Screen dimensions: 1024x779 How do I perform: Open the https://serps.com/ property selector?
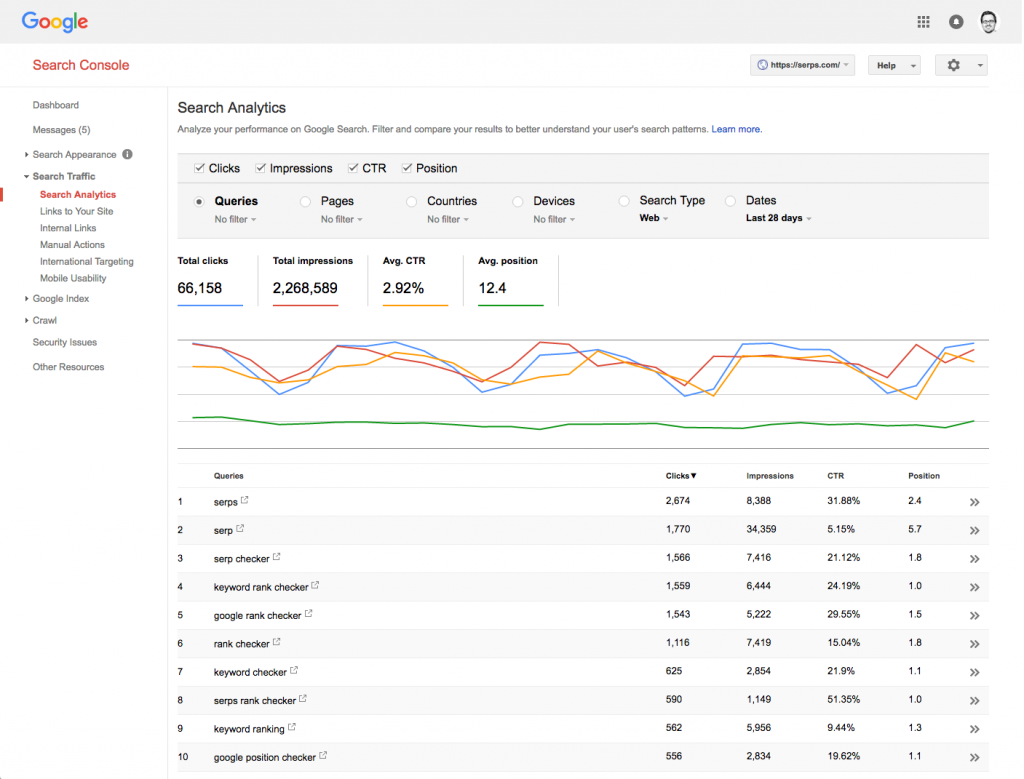coord(802,64)
